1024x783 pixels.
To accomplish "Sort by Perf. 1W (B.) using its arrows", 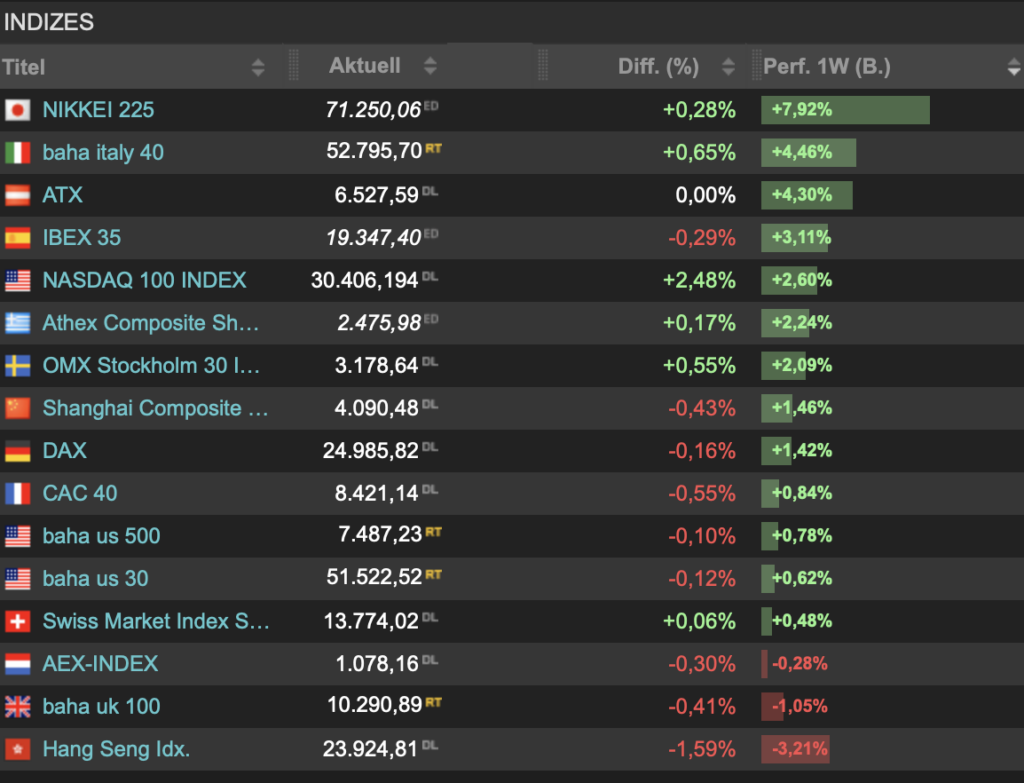I will point(1014,67).
